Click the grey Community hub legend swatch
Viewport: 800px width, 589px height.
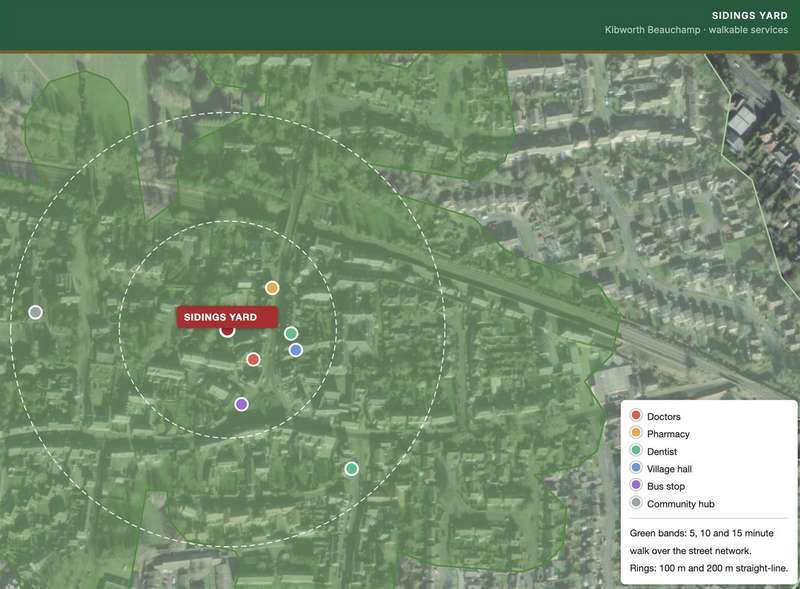tap(636, 503)
